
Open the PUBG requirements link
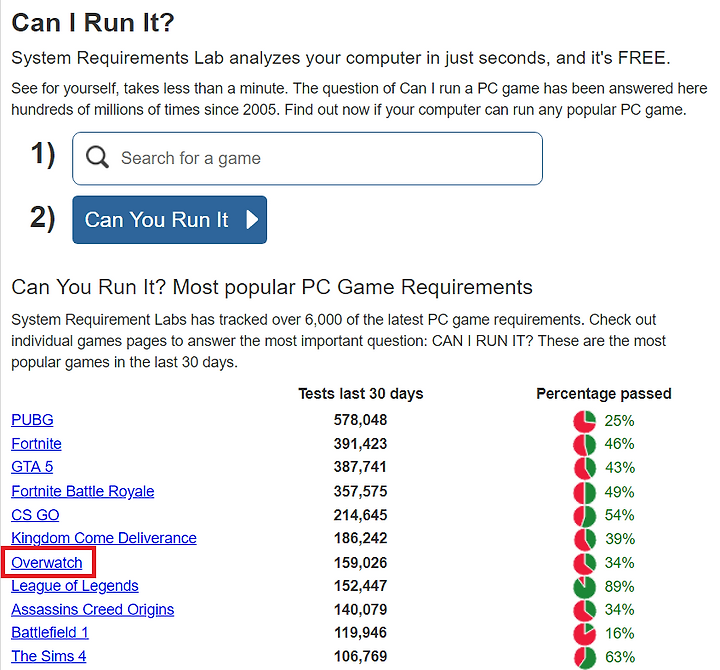pos(32,420)
